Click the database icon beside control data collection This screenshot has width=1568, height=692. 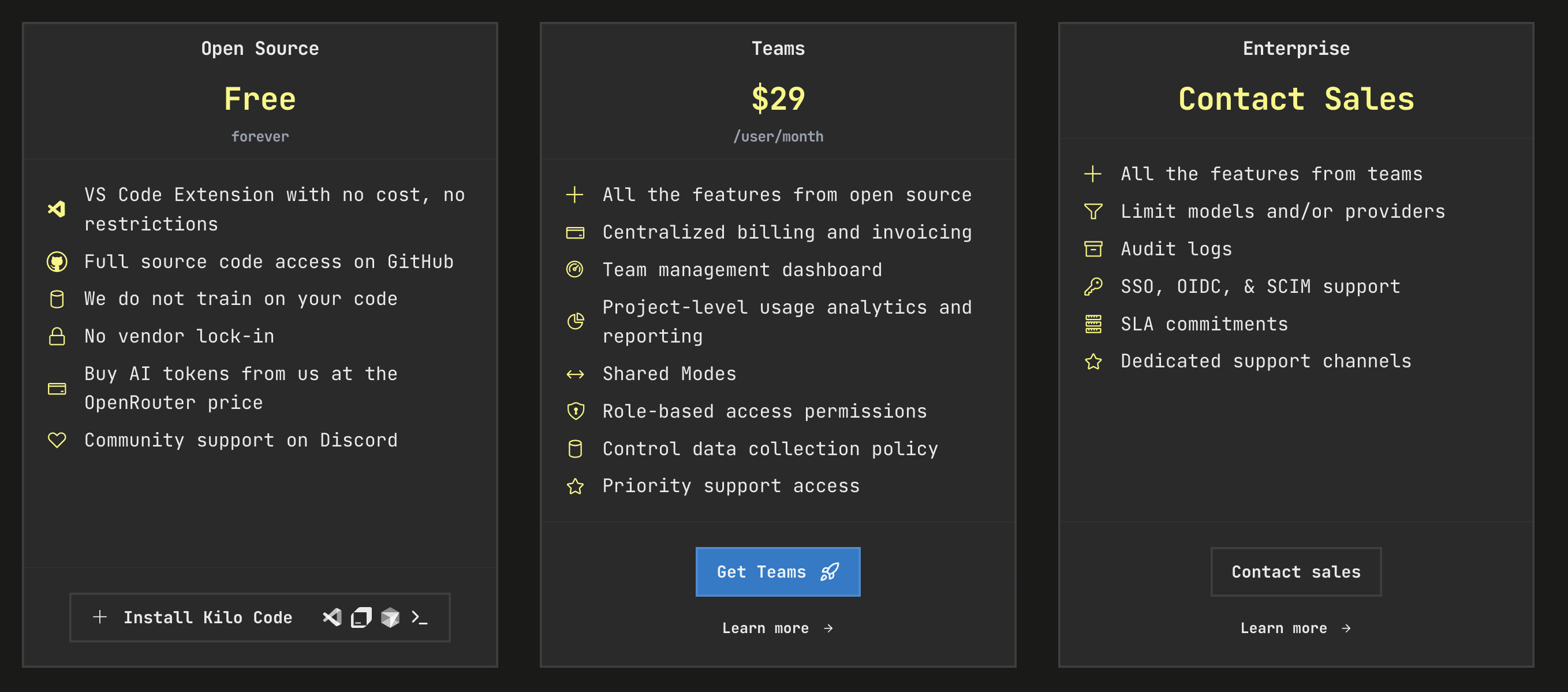[x=575, y=449]
